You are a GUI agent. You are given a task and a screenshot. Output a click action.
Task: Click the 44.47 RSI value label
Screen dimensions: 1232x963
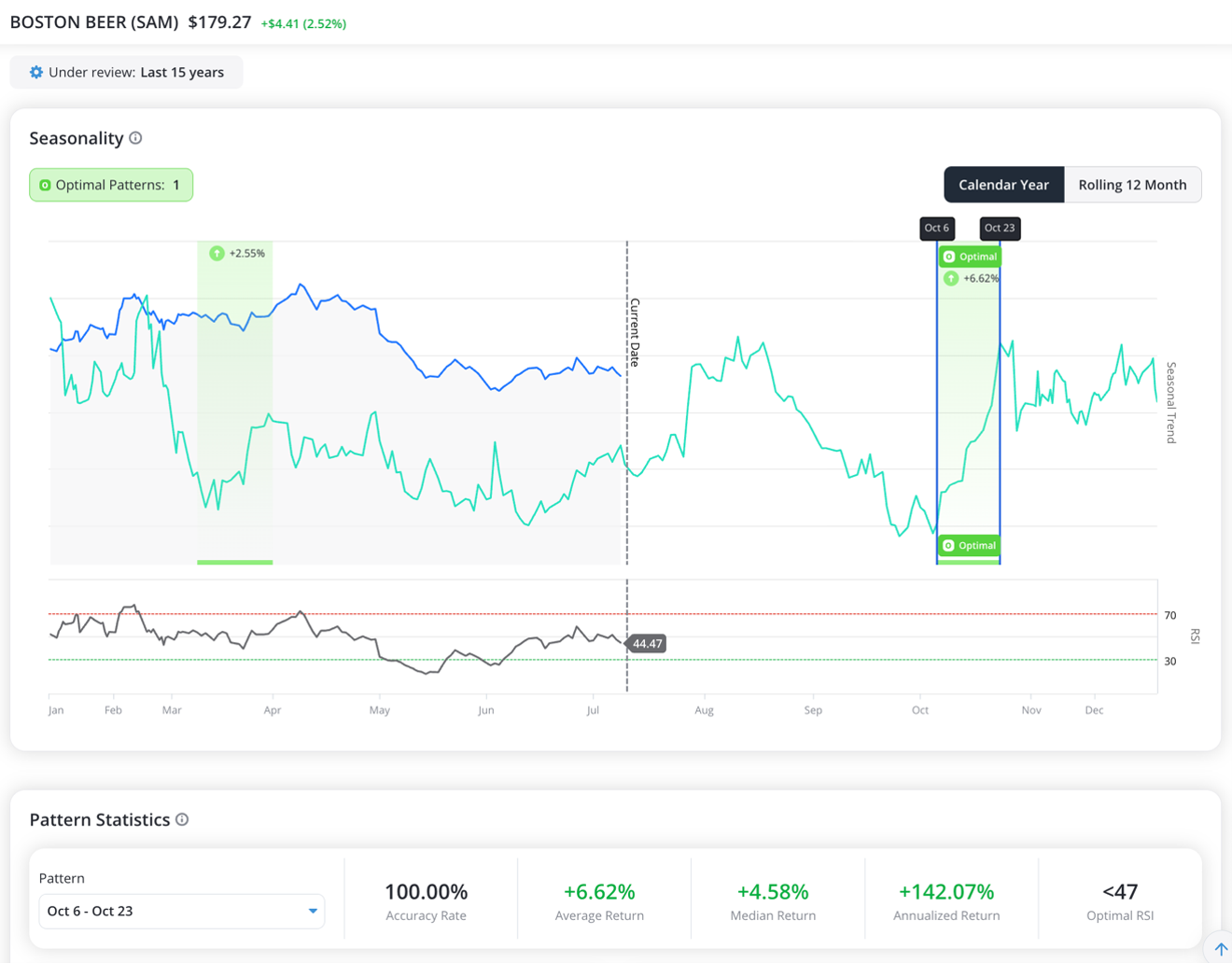(647, 643)
